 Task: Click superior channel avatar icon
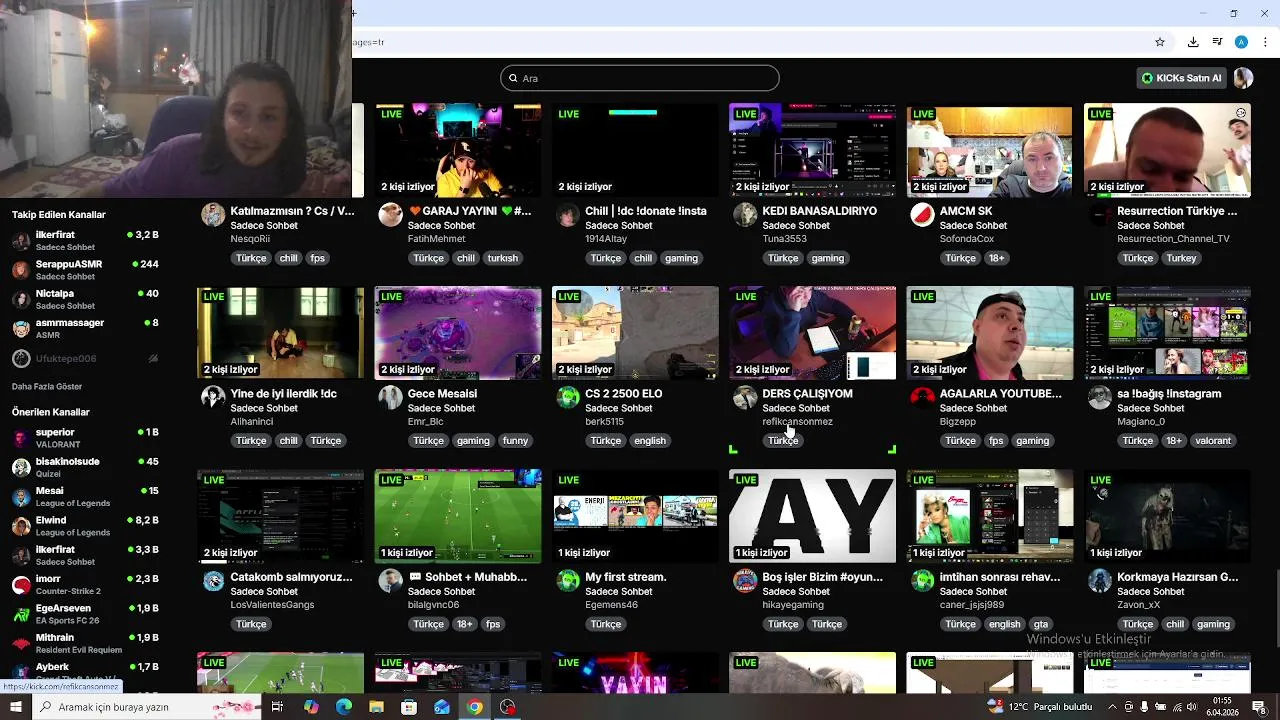point(21,438)
